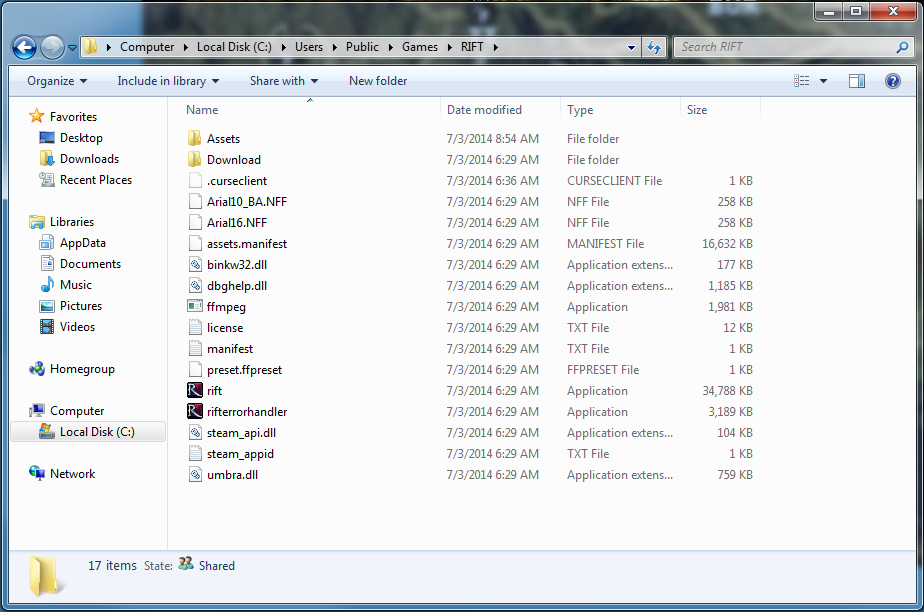This screenshot has width=924, height=612.
Task: Select the Download folder icon
Action: (x=195, y=160)
